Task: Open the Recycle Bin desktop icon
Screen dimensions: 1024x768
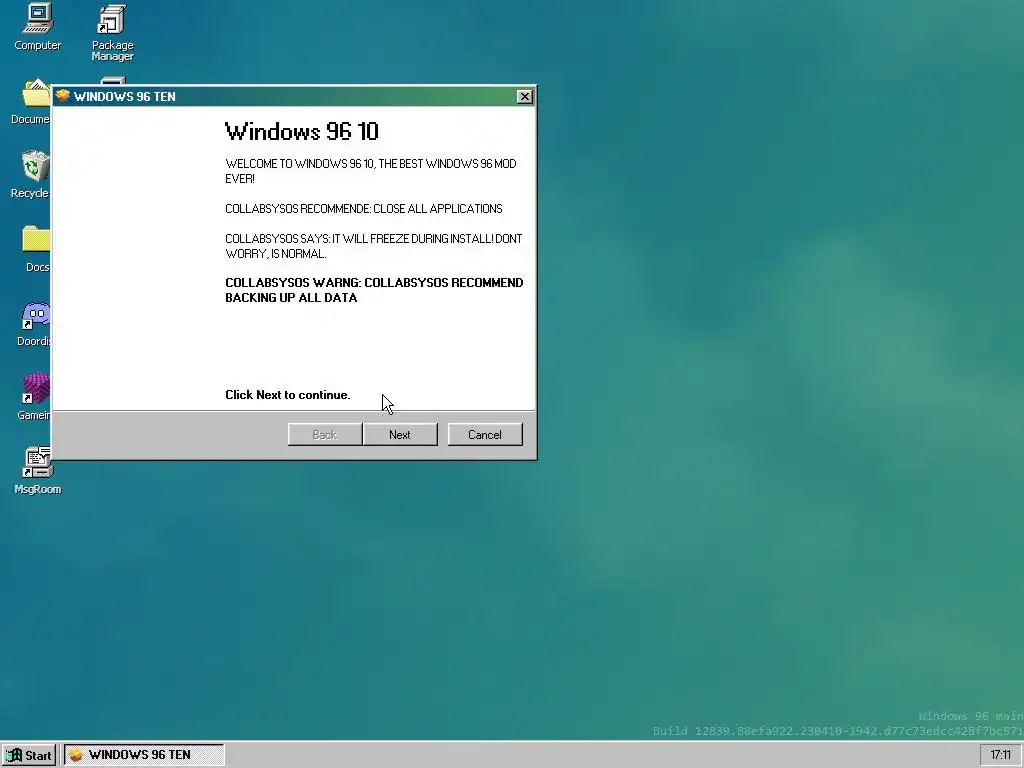Action: [31, 174]
